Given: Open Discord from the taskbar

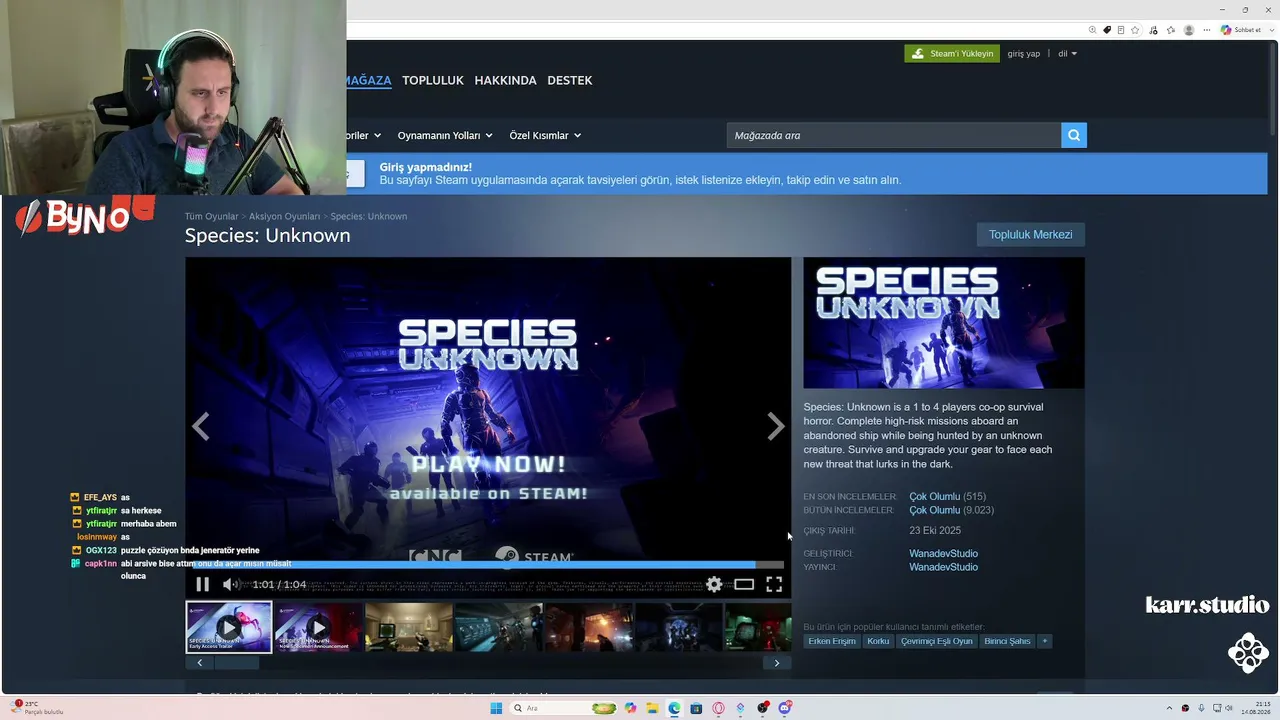Looking at the screenshot, I should point(785,708).
